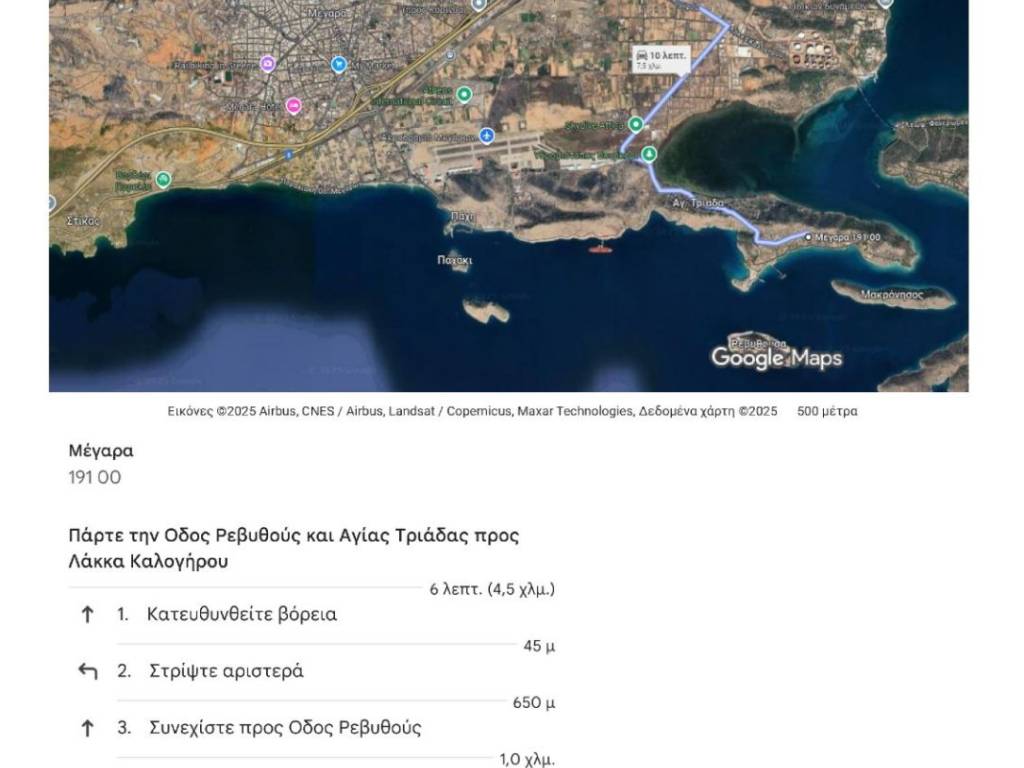Image resolution: width=1024 pixels, height=768 pixels.
Task: Click the turn-left arrow icon for step 2
Action: (87, 672)
